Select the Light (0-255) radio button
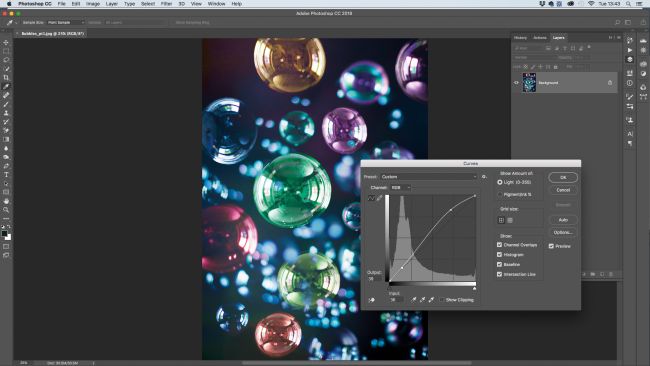This screenshot has height=366, width=650. (x=500, y=182)
